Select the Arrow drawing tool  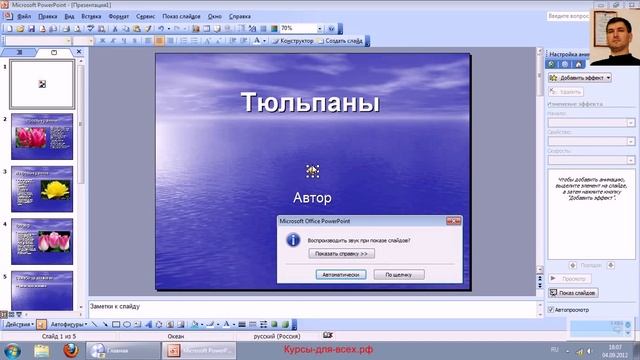(x=105, y=324)
